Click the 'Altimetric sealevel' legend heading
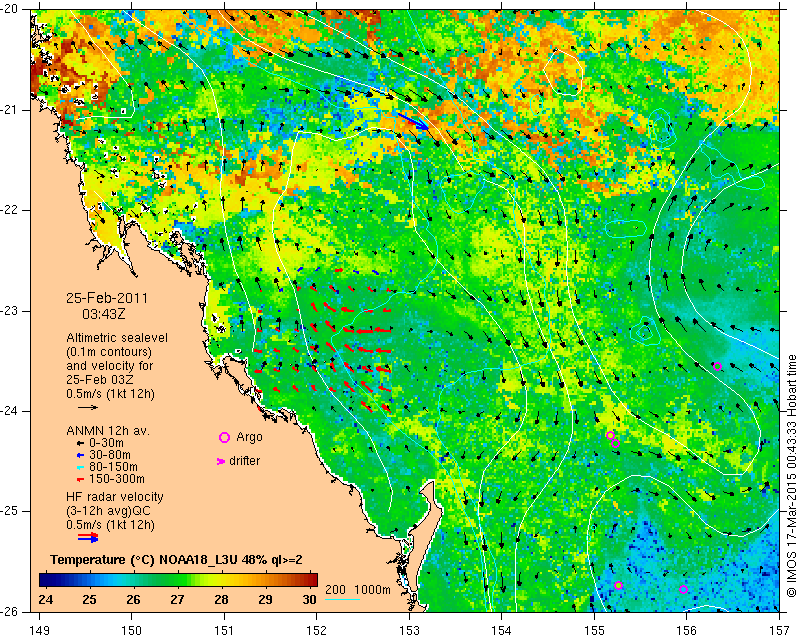This screenshot has height=640, width=800. [117, 338]
